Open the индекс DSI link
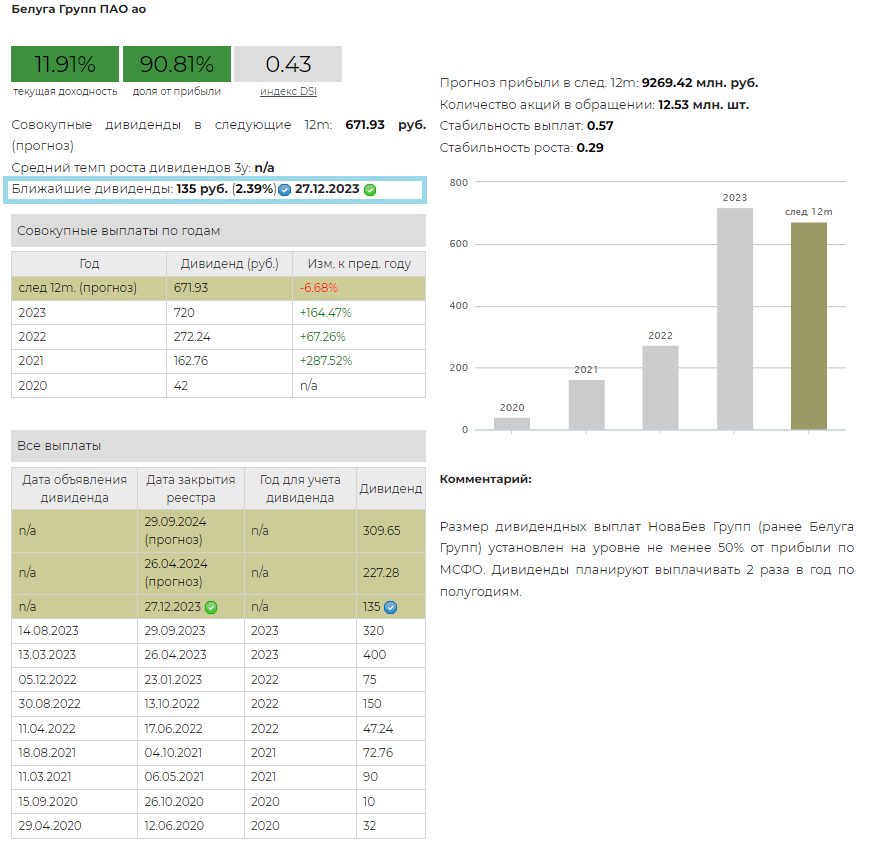Screen dimensions: 870x843 click(x=288, y=91)
